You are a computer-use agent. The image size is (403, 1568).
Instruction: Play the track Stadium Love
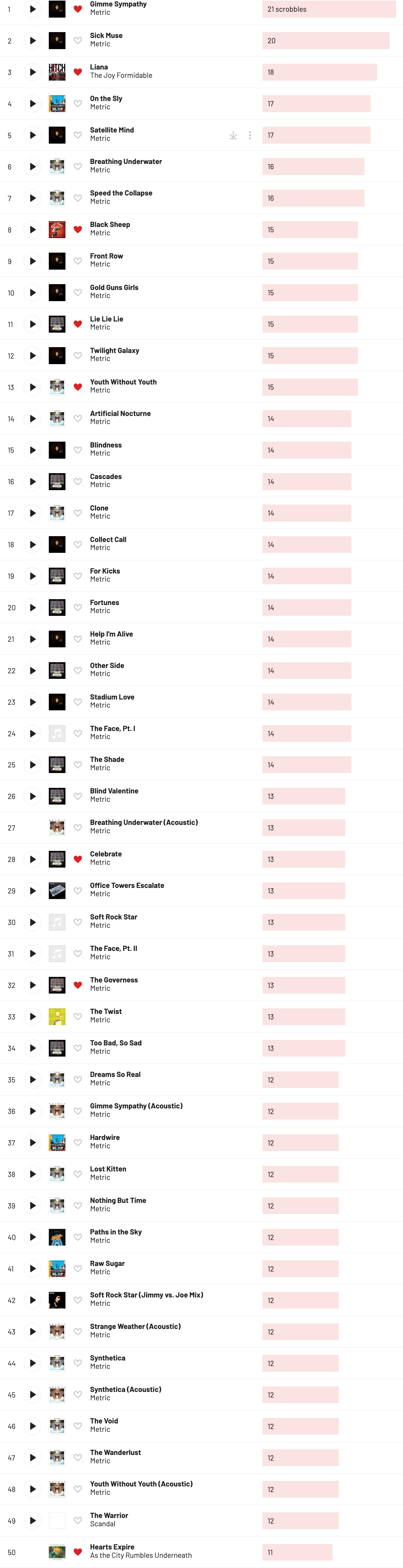[x=32, y=702]
